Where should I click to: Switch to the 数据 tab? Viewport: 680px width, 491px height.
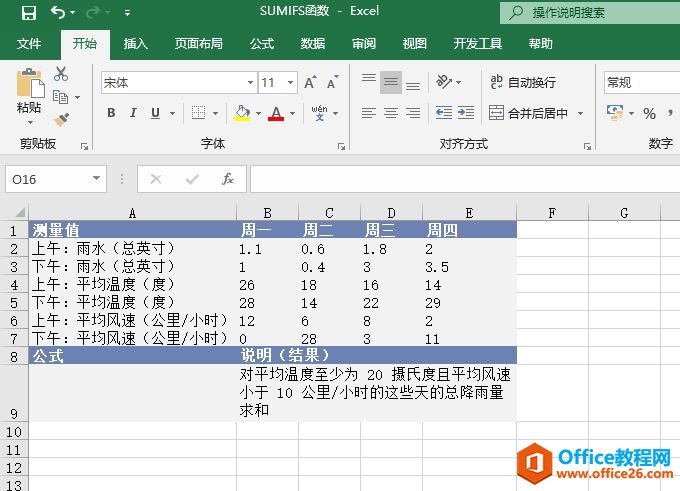click(x=313, y=44)
